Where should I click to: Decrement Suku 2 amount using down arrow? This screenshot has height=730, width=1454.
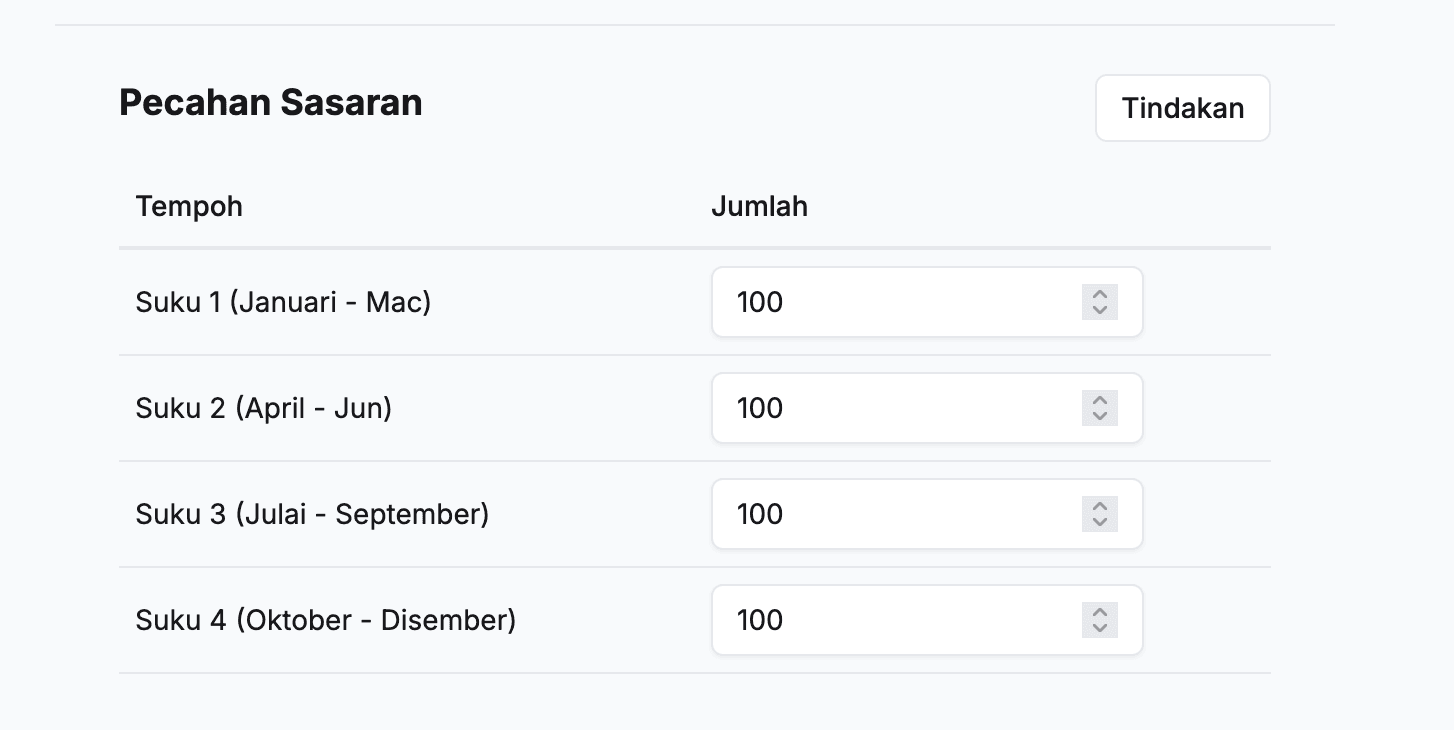1100,416
